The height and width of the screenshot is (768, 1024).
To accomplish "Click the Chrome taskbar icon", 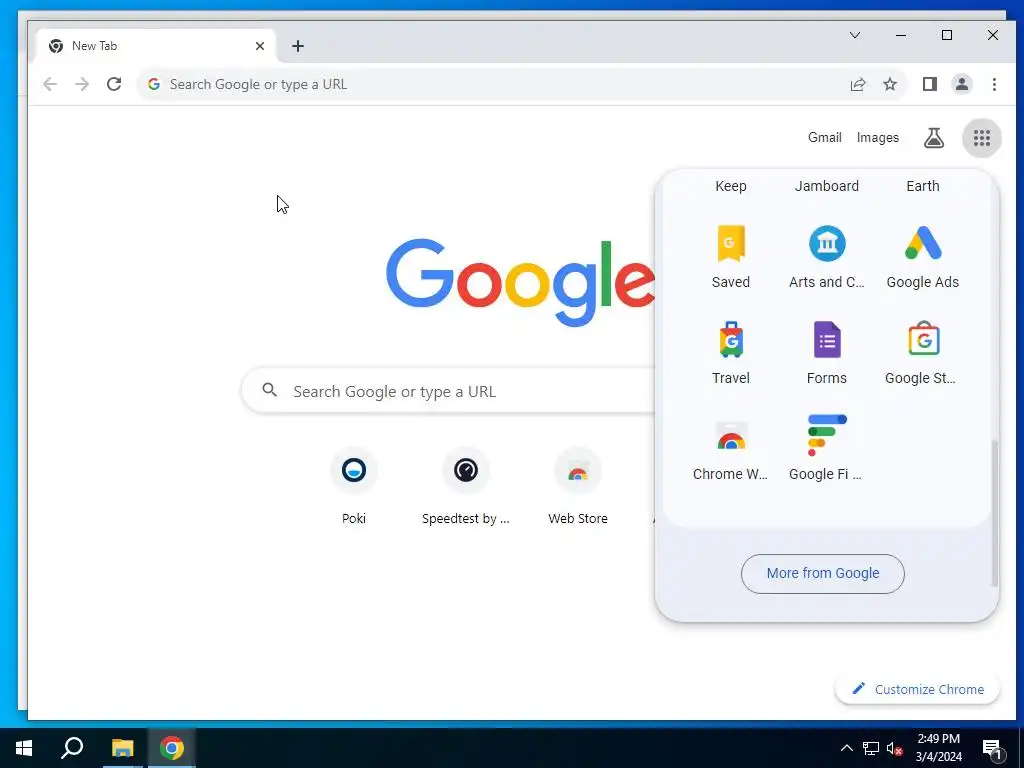I will pyautogui.click(x=172, y=748).
